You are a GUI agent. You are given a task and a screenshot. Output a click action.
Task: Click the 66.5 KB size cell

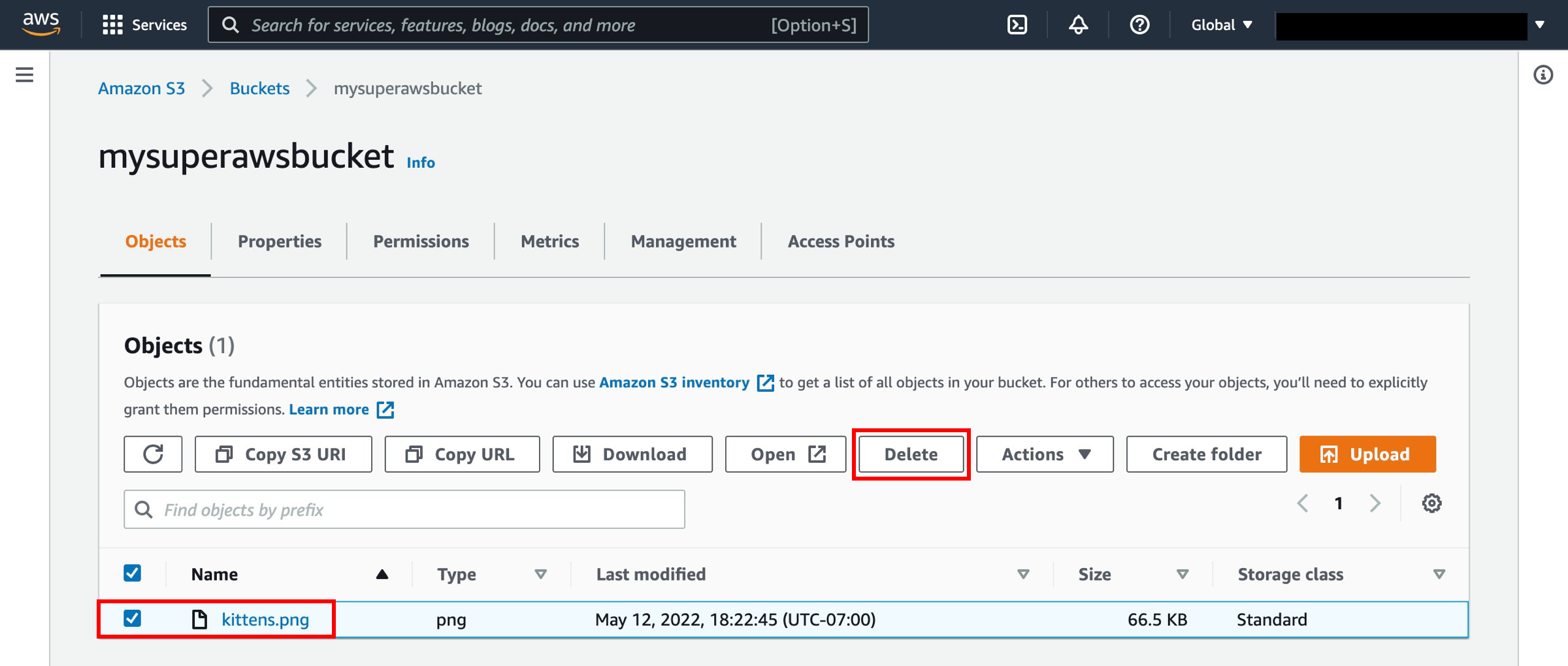(x=1157, y=619)
